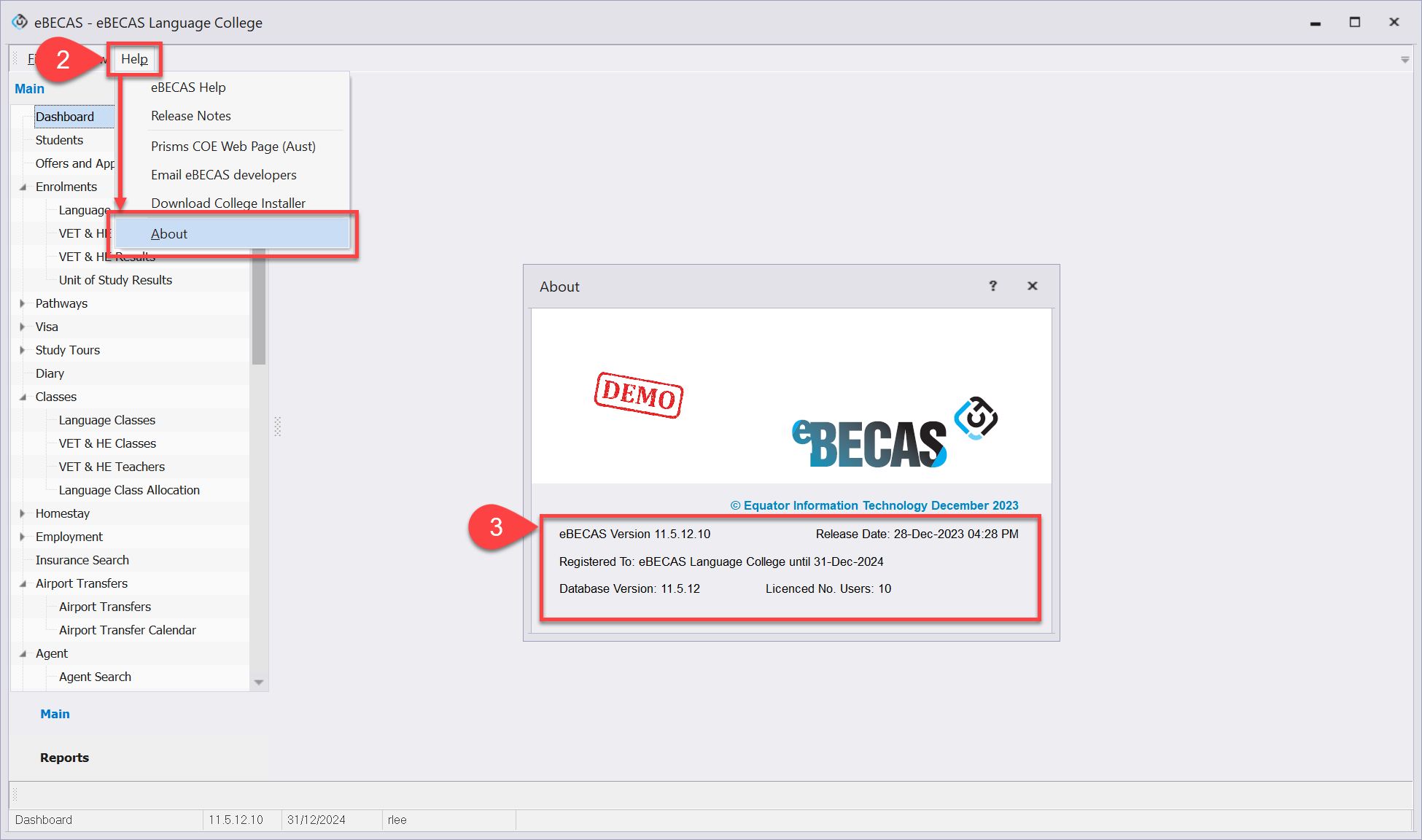
Task: Click the eBECAS app logo icon in title bar
Action: [20, 22]
